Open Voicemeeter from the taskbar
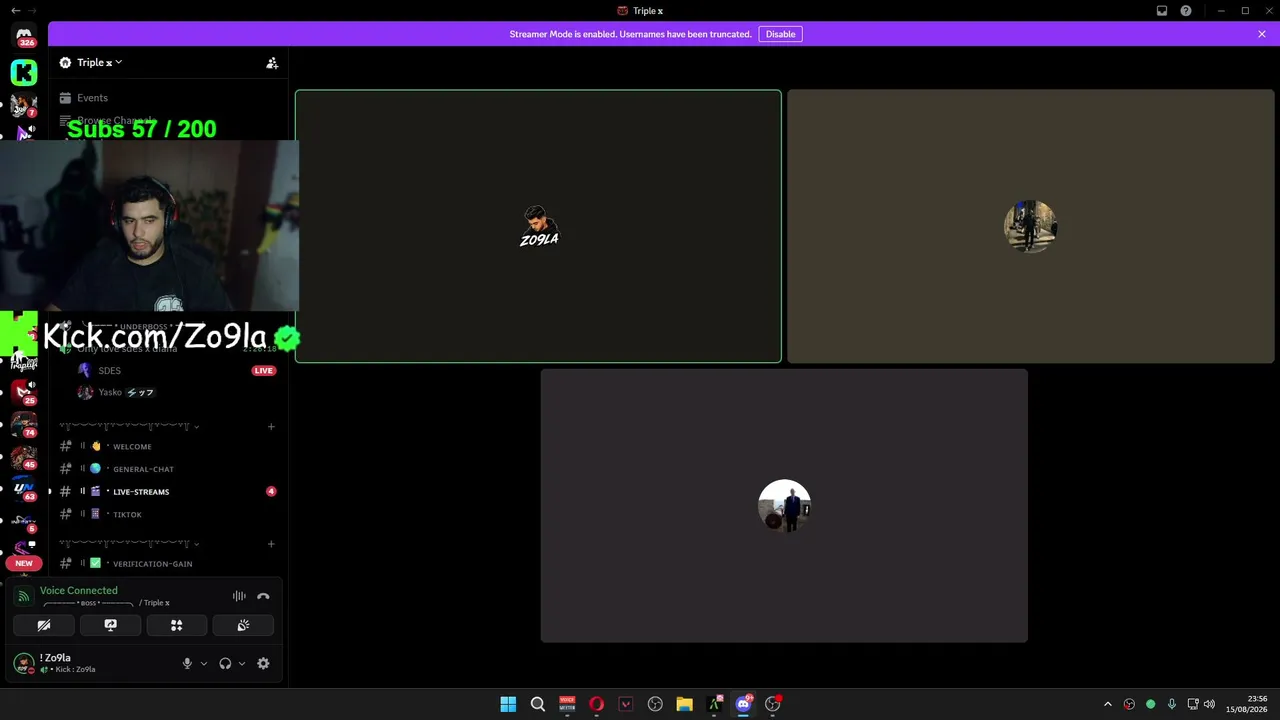Viewport: 1280px width, 720px height. tap(567, 704)
